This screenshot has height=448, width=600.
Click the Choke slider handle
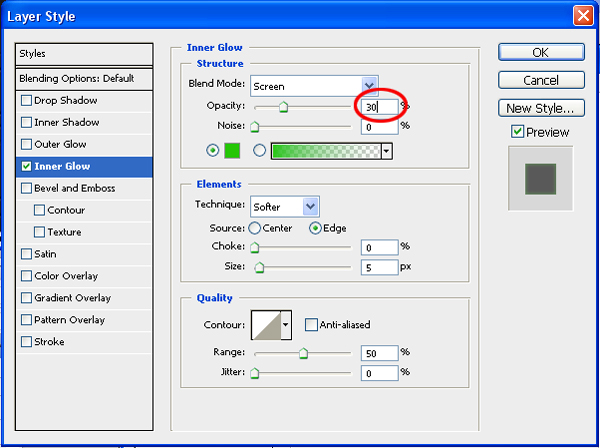click(x=254, y=248)
